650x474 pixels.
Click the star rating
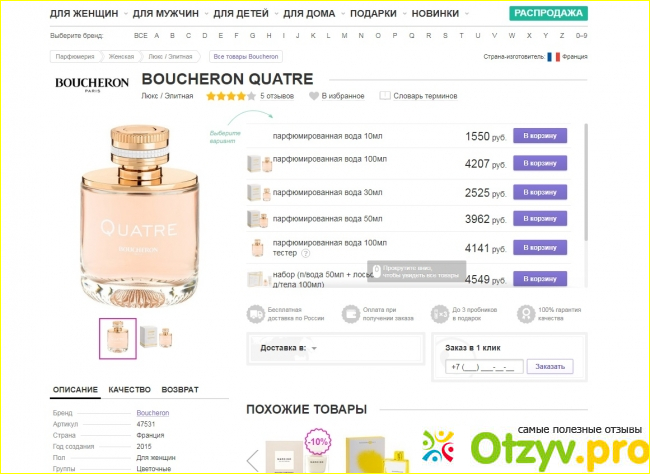pyautogui.click(x=231, y=96)
